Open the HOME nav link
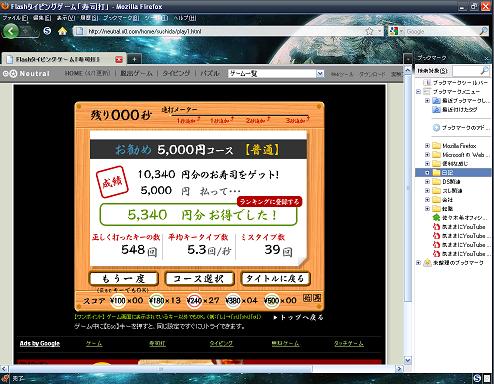 point(87,73)
